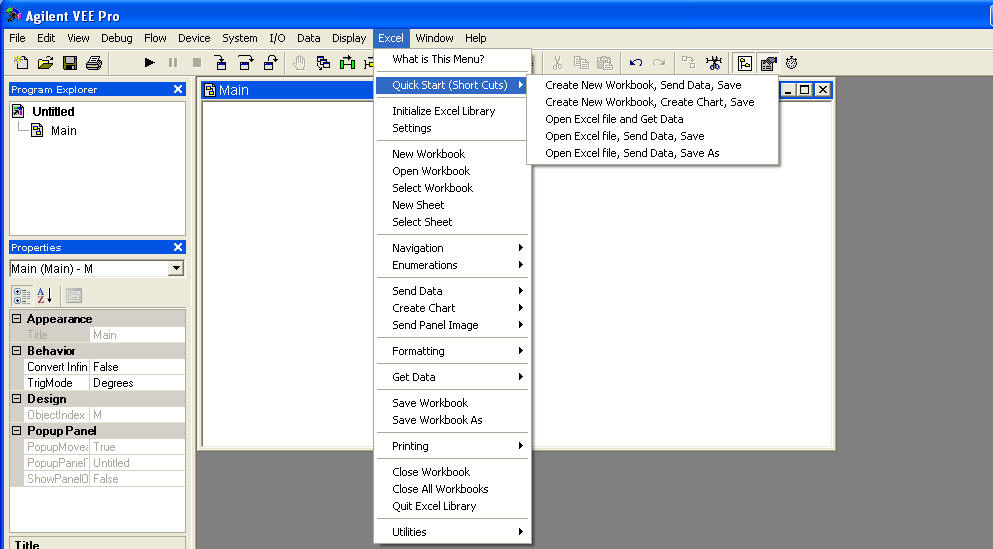Image resolution: width=993 pixels, height=549 pixels.
Task: Collapse the Appearance property category
Action: (17, 319)
